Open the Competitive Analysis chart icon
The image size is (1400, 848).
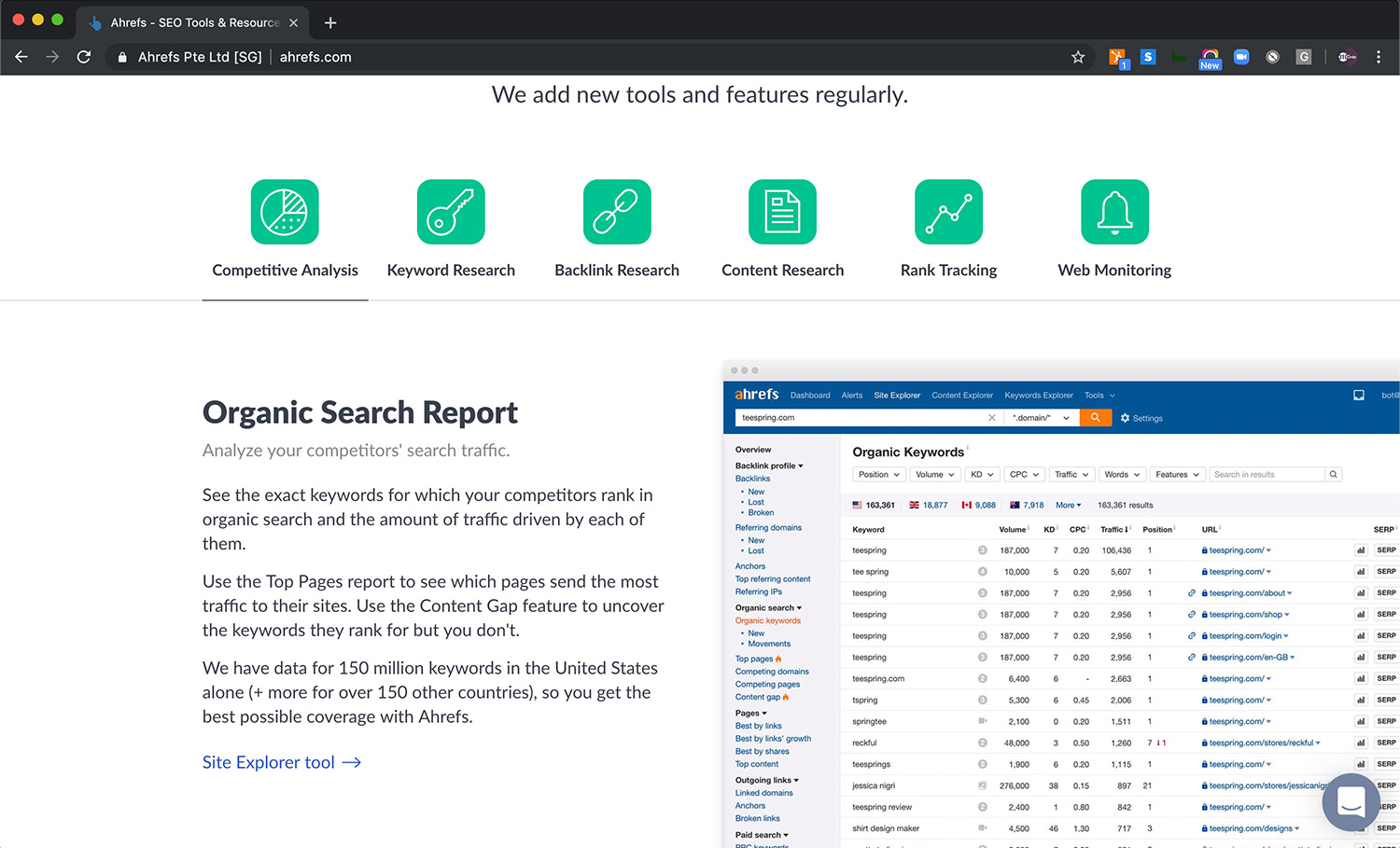[x=285, y=212]
